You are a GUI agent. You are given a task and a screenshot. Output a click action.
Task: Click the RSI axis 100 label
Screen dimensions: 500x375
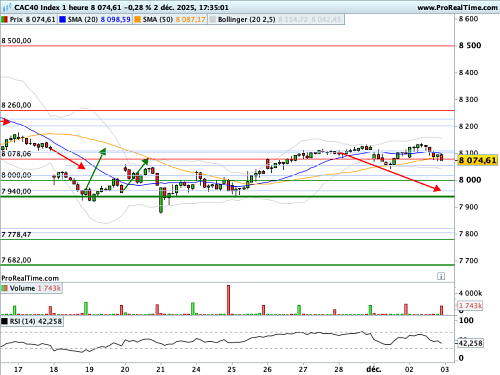(466, 320)
